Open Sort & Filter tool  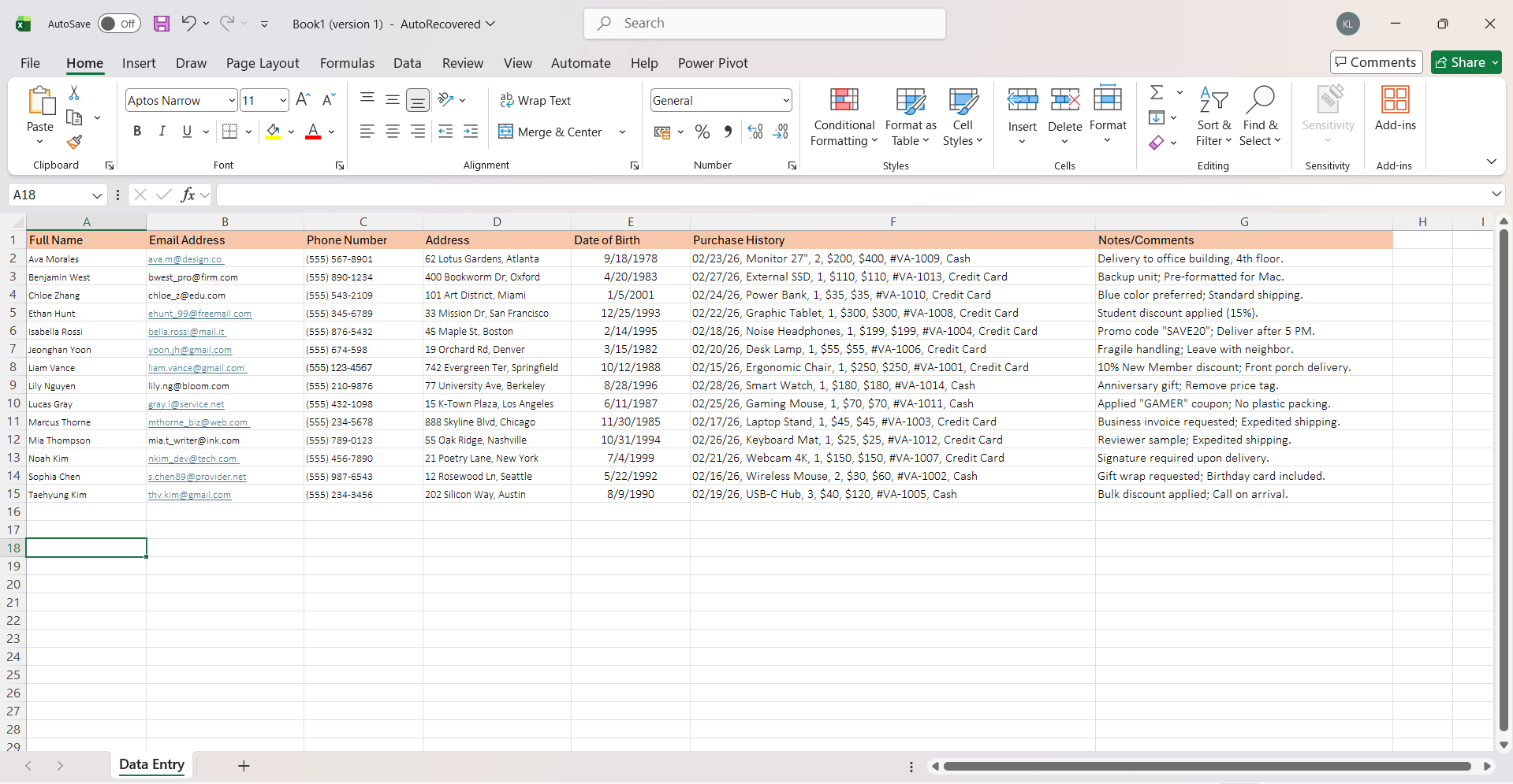(x=1213, y=117)
